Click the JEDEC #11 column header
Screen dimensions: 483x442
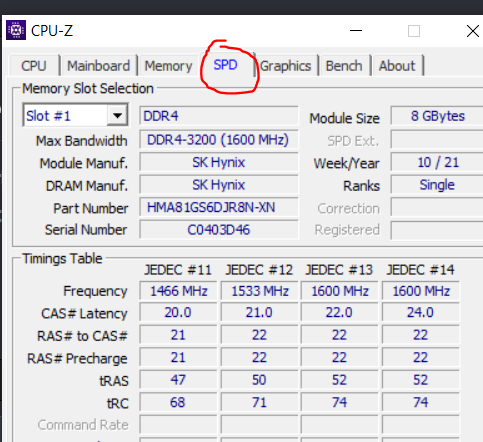(178, 270)
